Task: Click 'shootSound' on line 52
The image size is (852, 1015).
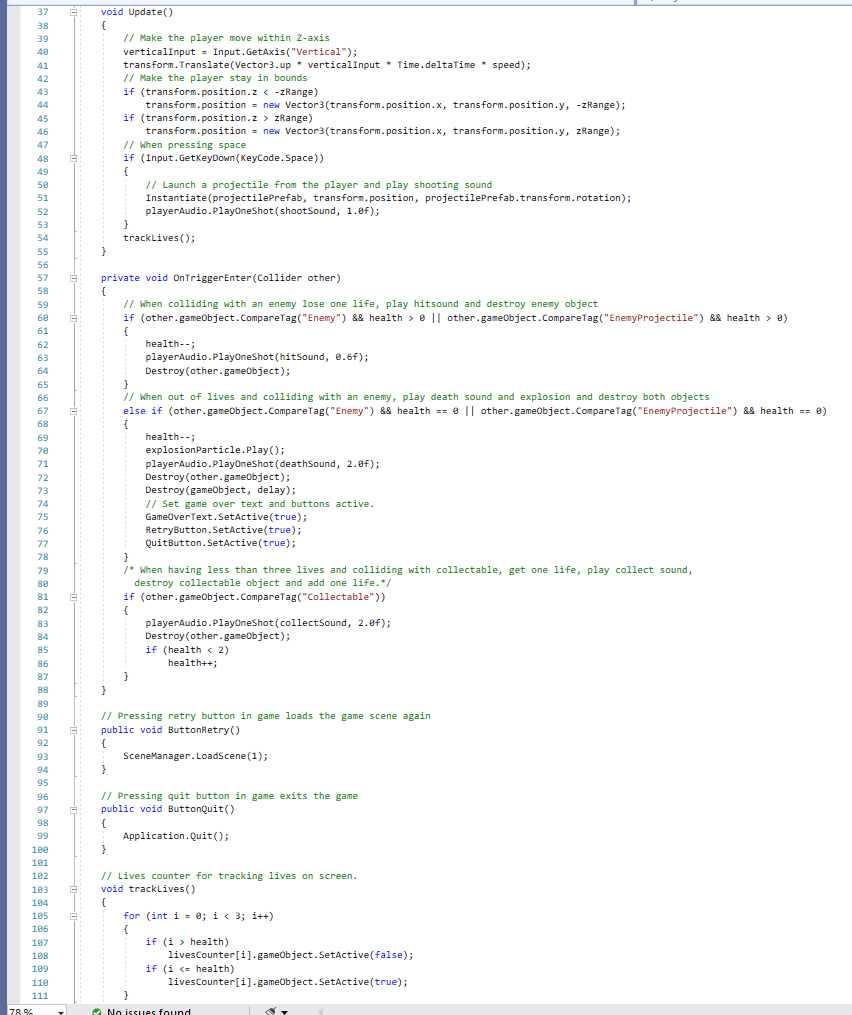Action: click(308, 211)
